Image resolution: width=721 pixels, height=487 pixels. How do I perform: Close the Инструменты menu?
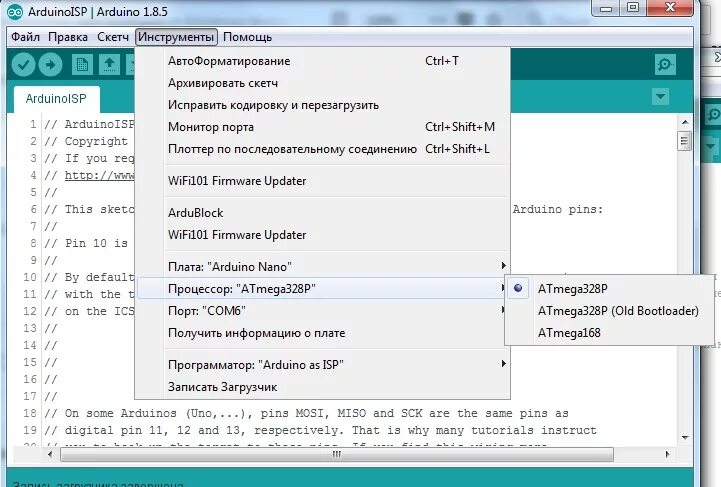click(x=176, y=37)
